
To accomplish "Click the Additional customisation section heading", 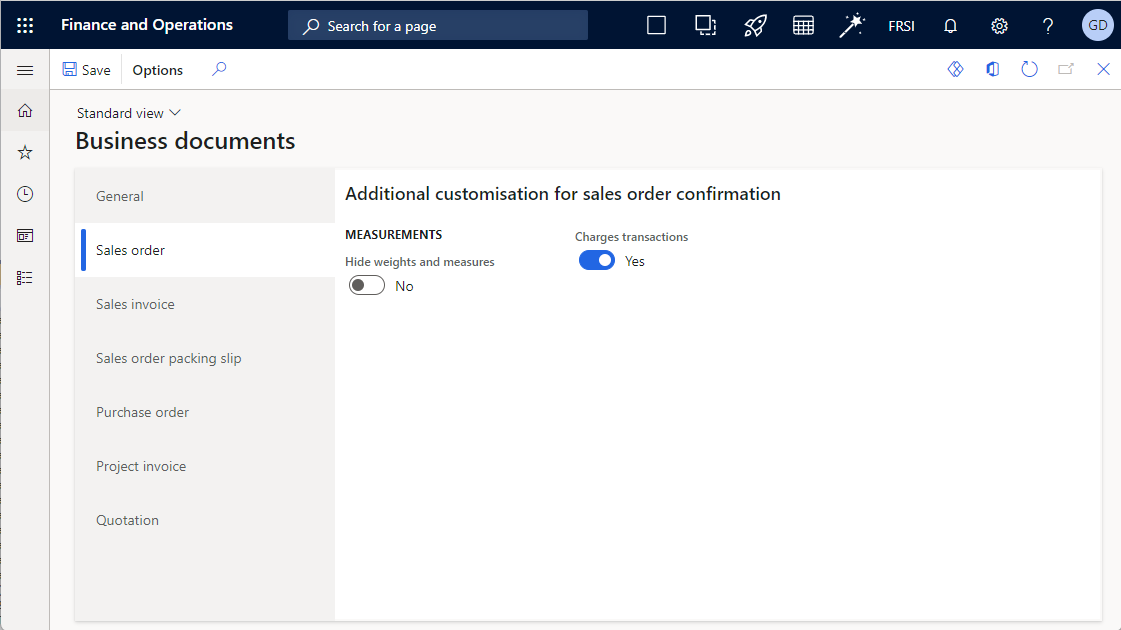I will coord(563,194).
